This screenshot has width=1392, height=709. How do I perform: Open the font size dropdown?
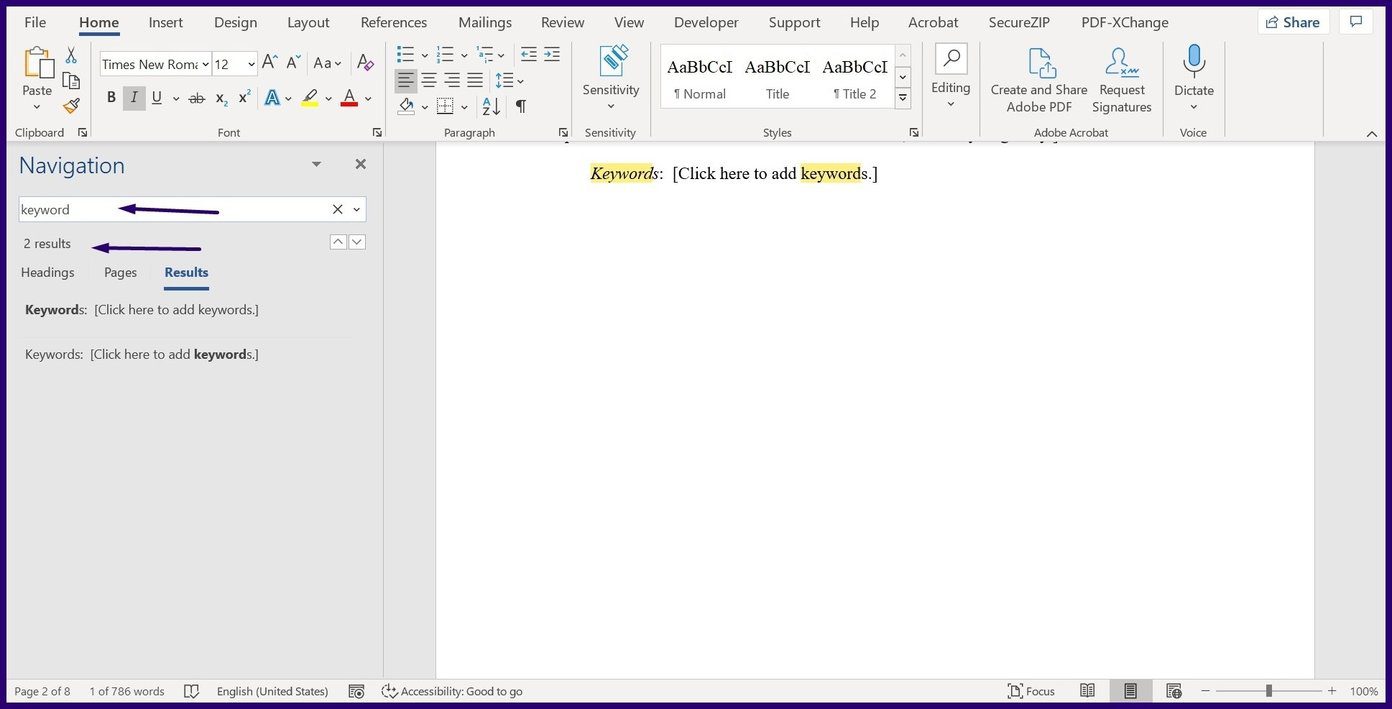point(251,64)
